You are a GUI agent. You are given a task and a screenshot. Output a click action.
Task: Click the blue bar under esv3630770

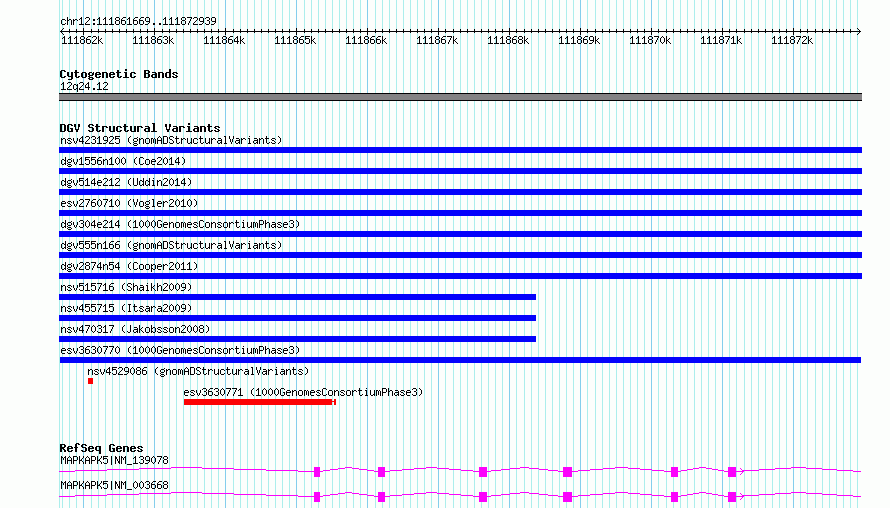click(460, 360)
